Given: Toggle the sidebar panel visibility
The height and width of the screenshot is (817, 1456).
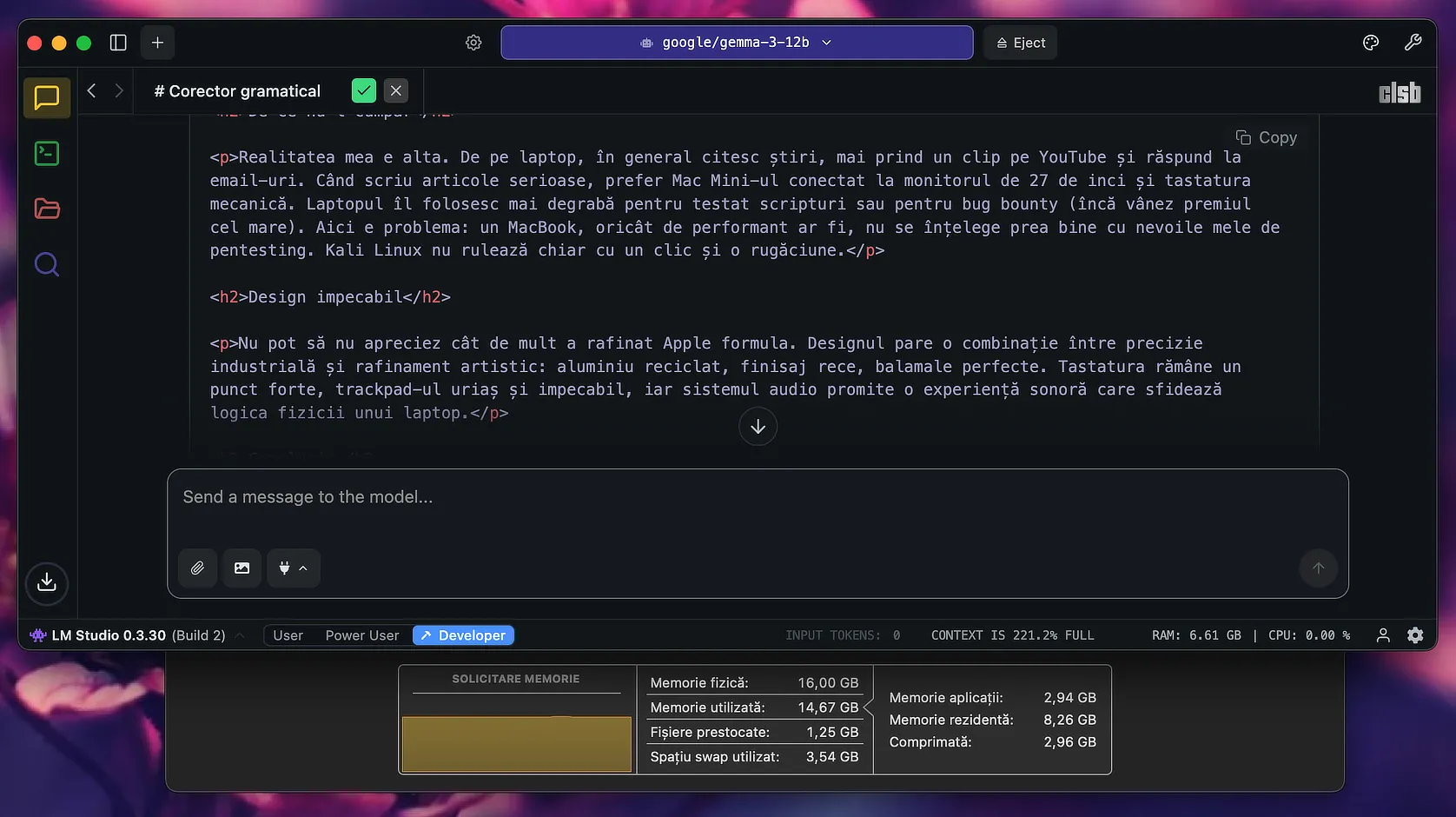Looking at the screenshot, I should click(118, 43).
